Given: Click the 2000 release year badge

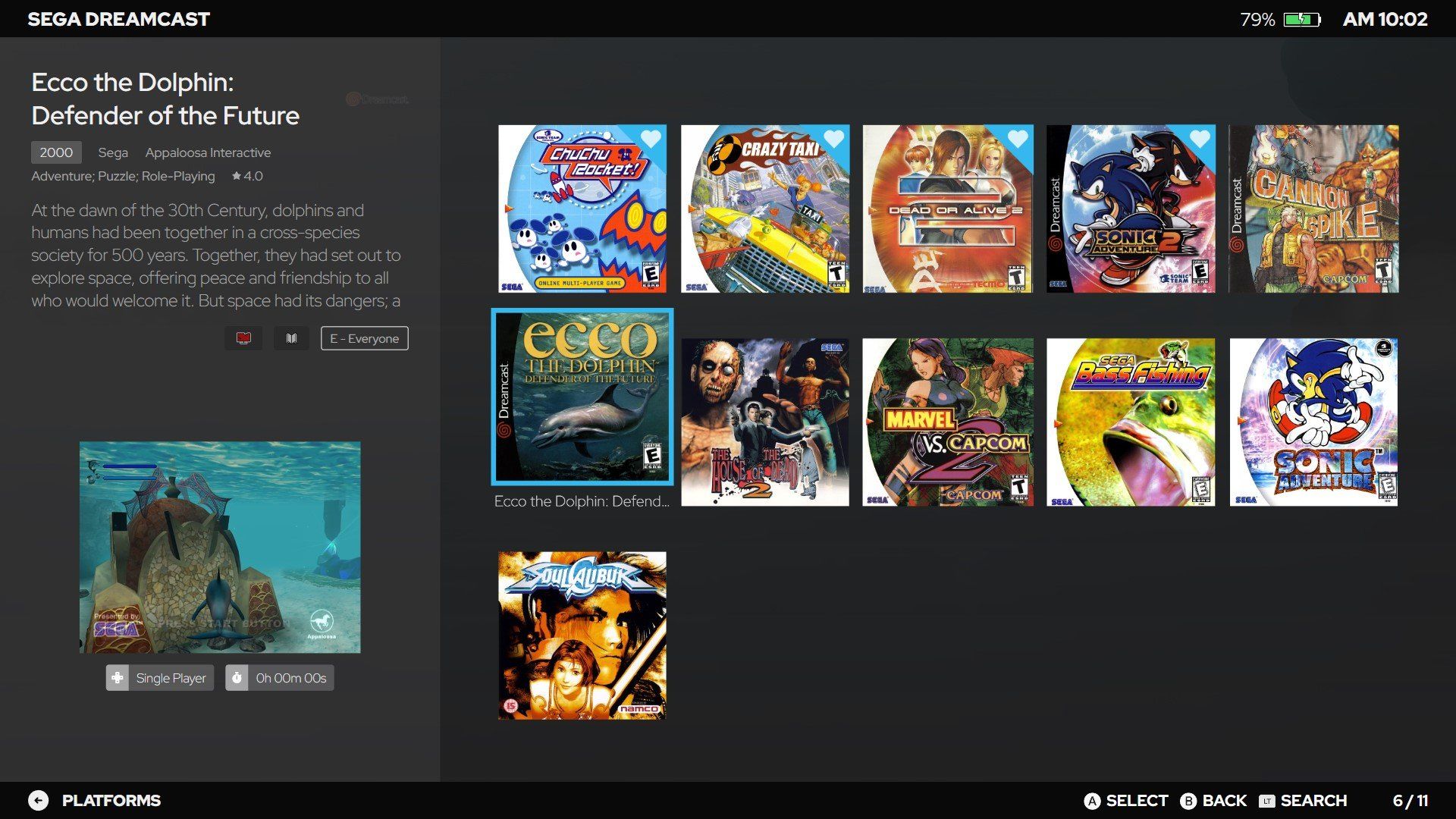Looking at the screenshot, I should pyautogui.click(x=56, y=152).
